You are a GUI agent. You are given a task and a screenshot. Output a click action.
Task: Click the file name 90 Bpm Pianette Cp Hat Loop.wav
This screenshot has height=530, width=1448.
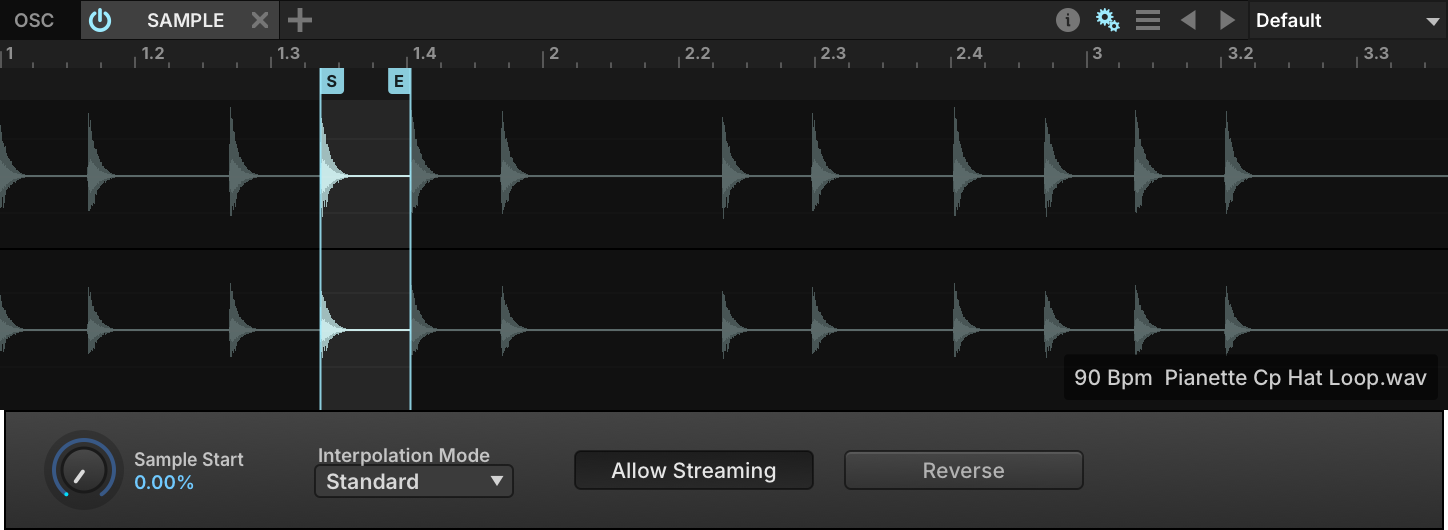point(1250,378)
